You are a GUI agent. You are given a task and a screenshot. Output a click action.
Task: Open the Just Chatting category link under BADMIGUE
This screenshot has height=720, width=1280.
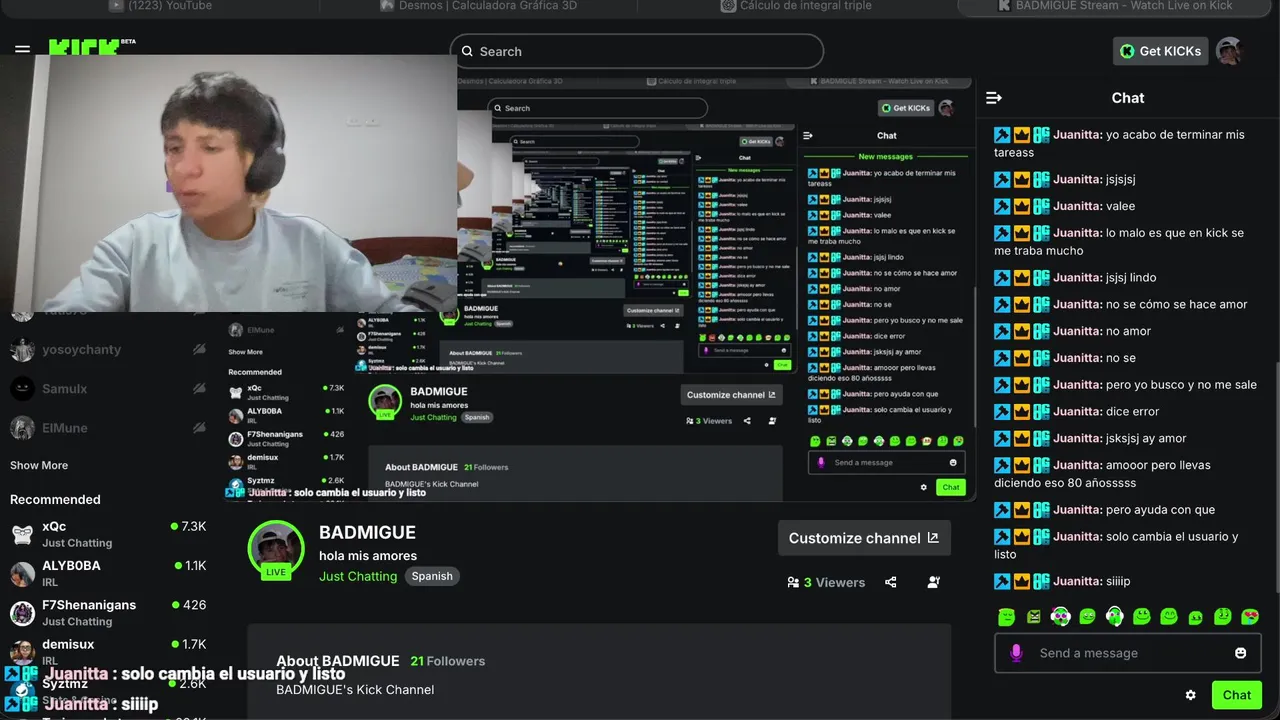point(358,576)
